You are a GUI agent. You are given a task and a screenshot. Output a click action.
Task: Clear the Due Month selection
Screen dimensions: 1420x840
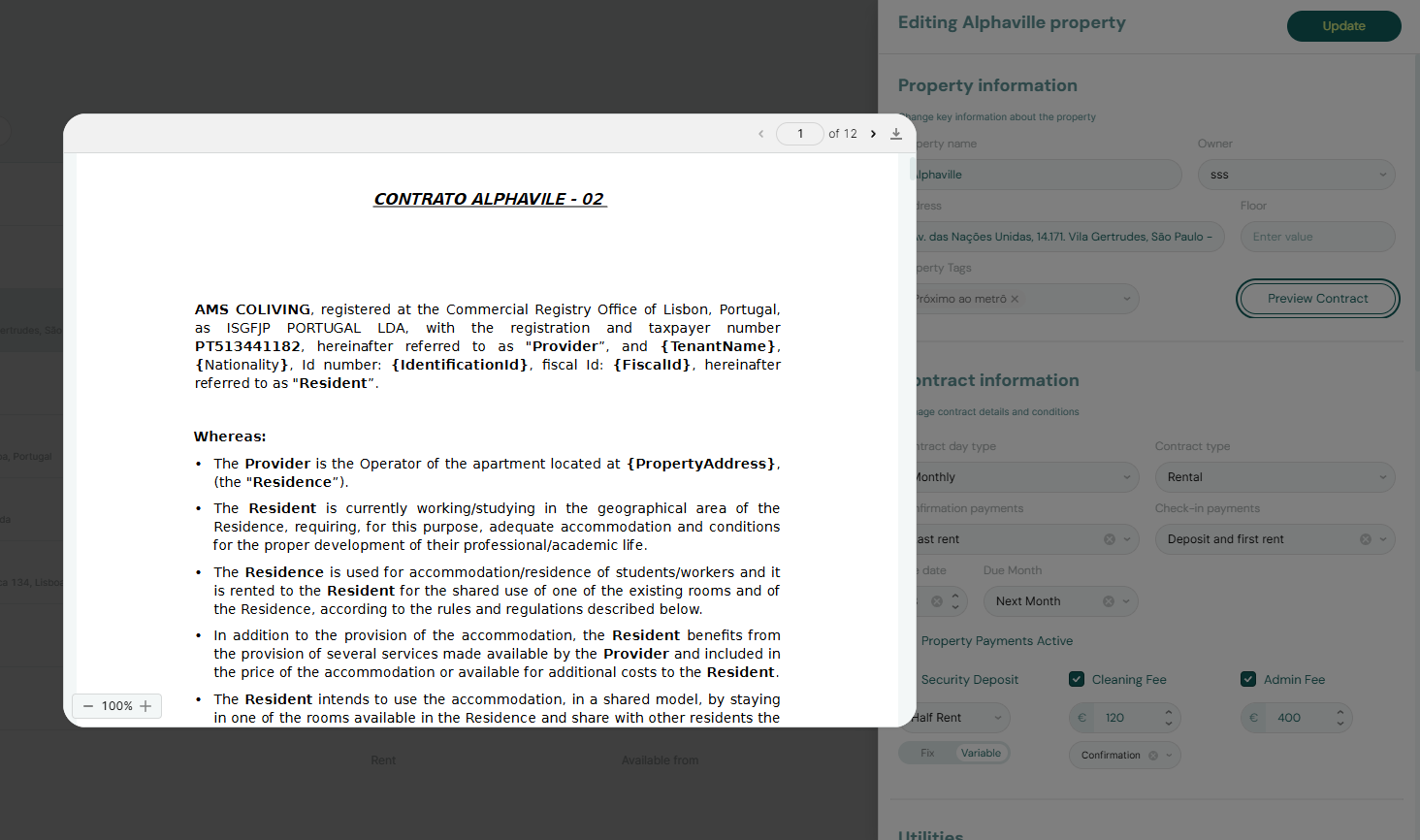click(1108, 601)
